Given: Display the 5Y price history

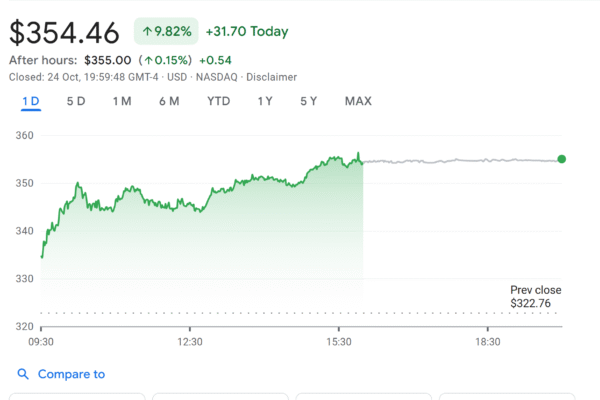Looking at the screenshot, I should (309, 101).
